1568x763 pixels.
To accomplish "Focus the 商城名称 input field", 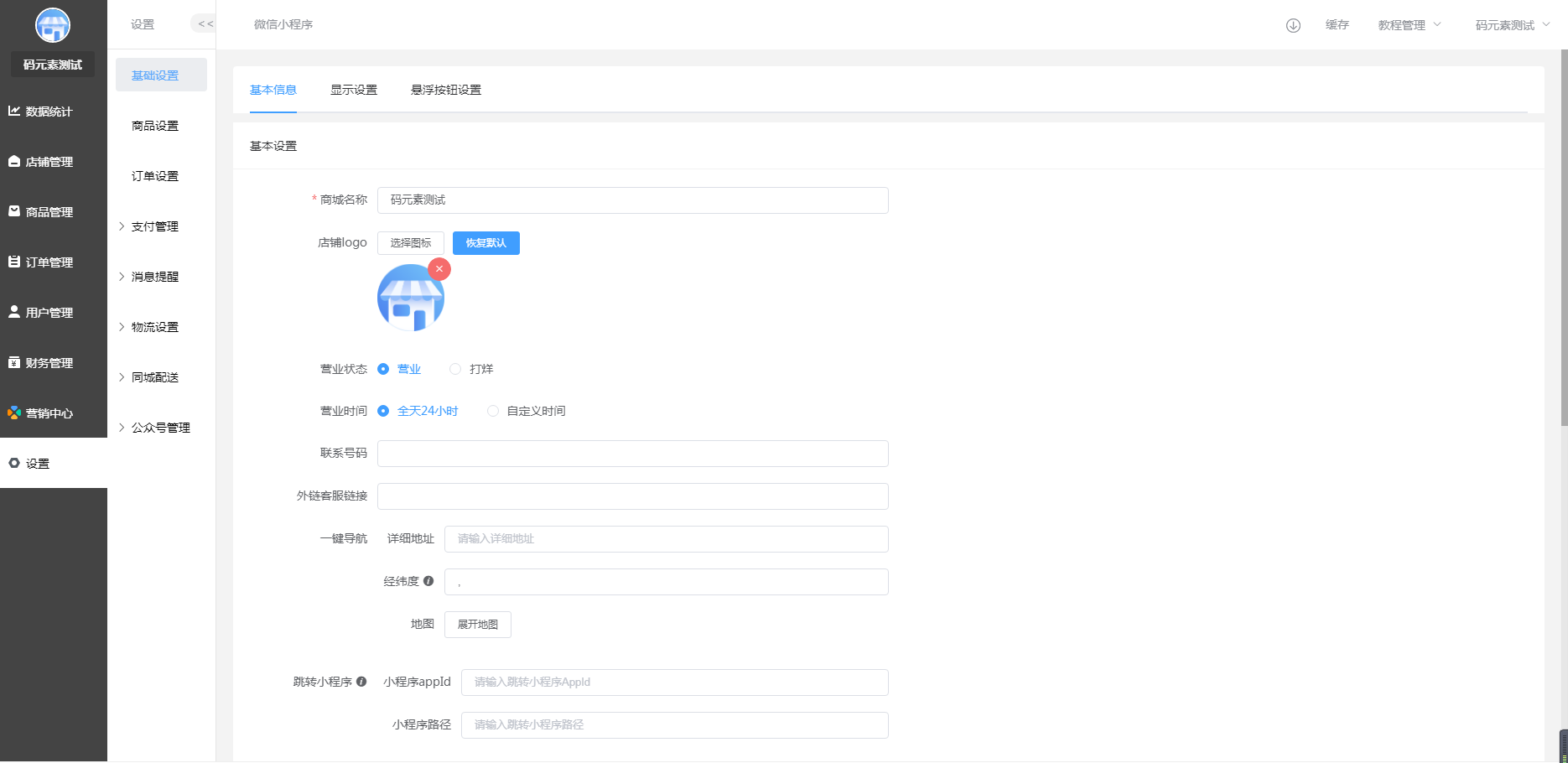I will point(633,200).
